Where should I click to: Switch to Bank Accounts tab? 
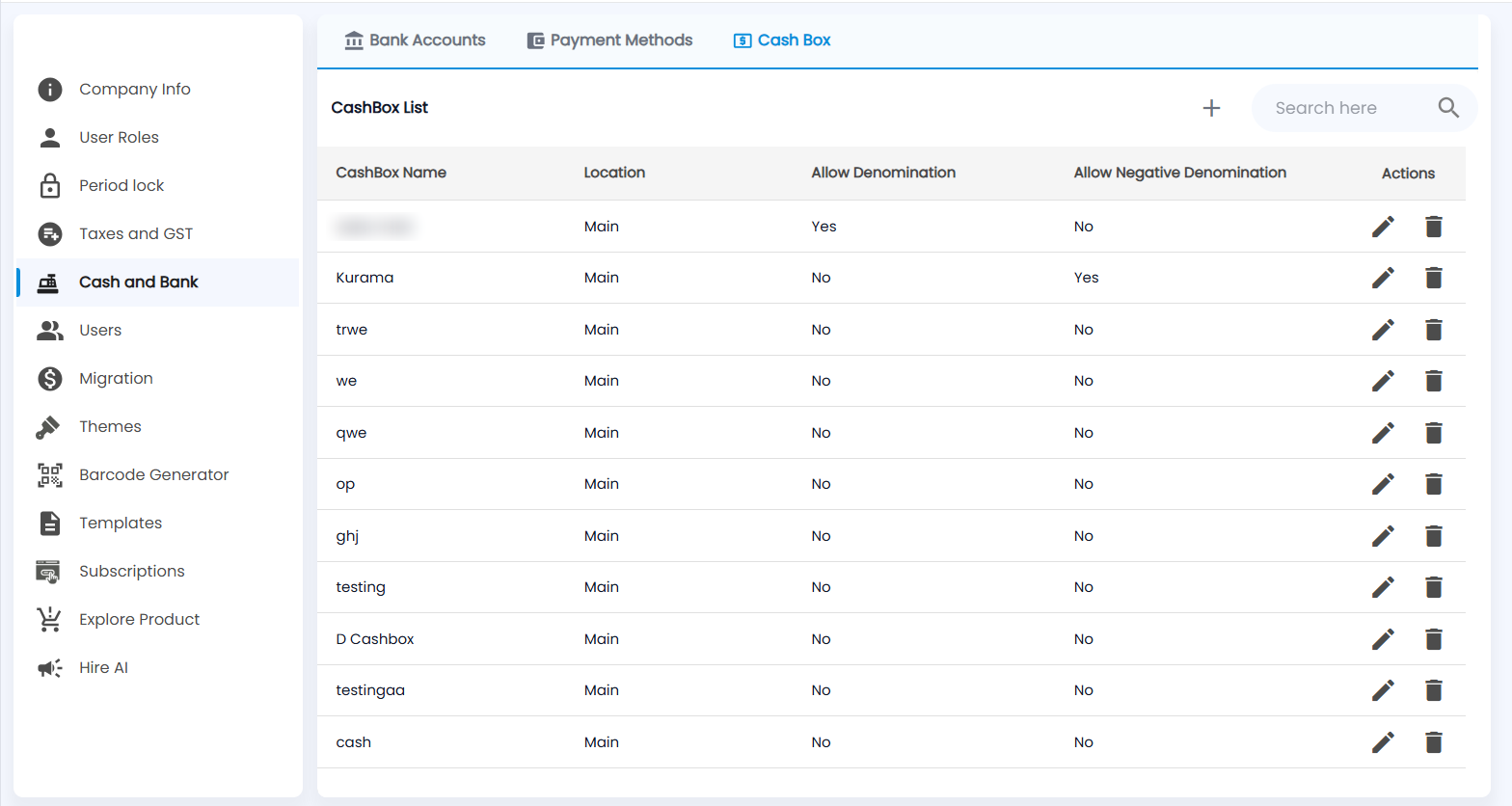pos(415,40)
